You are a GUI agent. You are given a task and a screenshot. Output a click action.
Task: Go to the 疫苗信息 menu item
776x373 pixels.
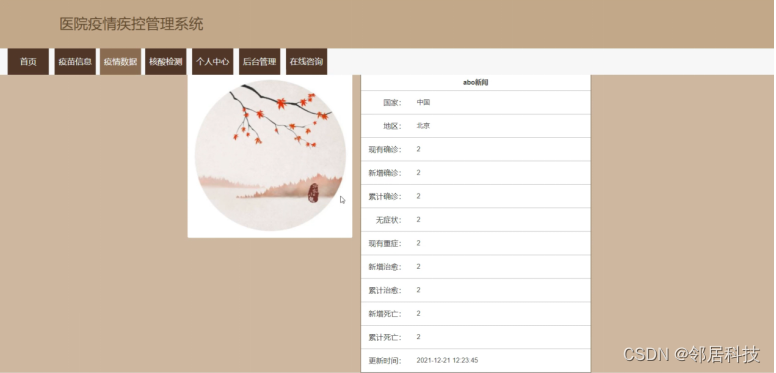pyautogui.click(x=75, y=62)
